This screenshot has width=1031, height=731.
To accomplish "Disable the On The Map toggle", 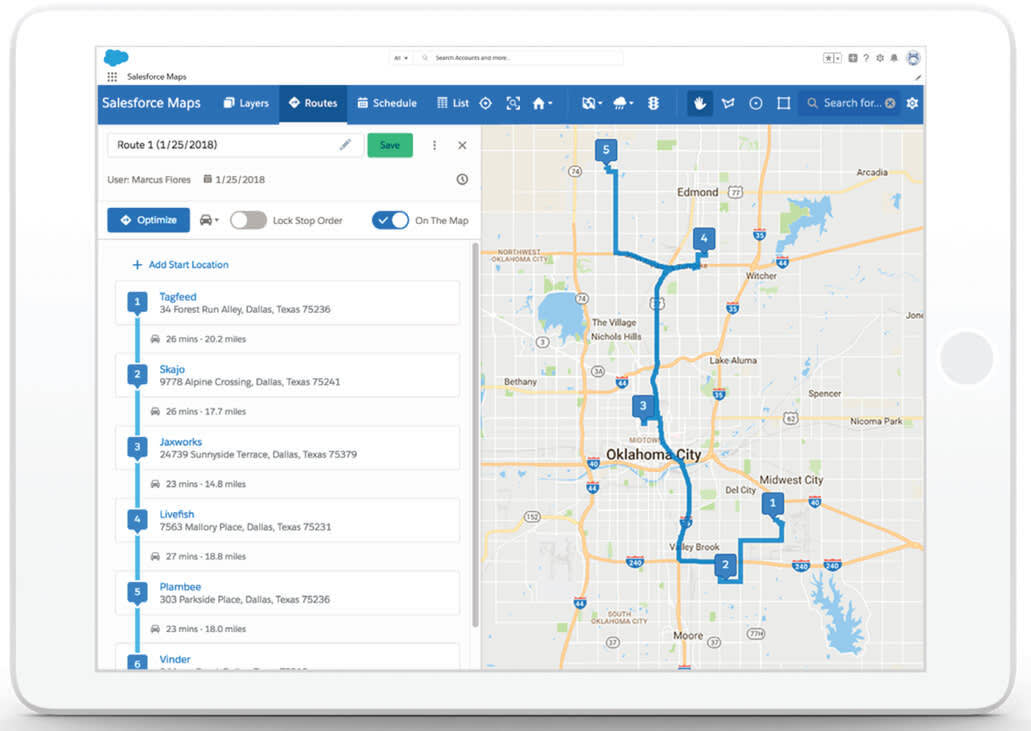I will [390, 220].
